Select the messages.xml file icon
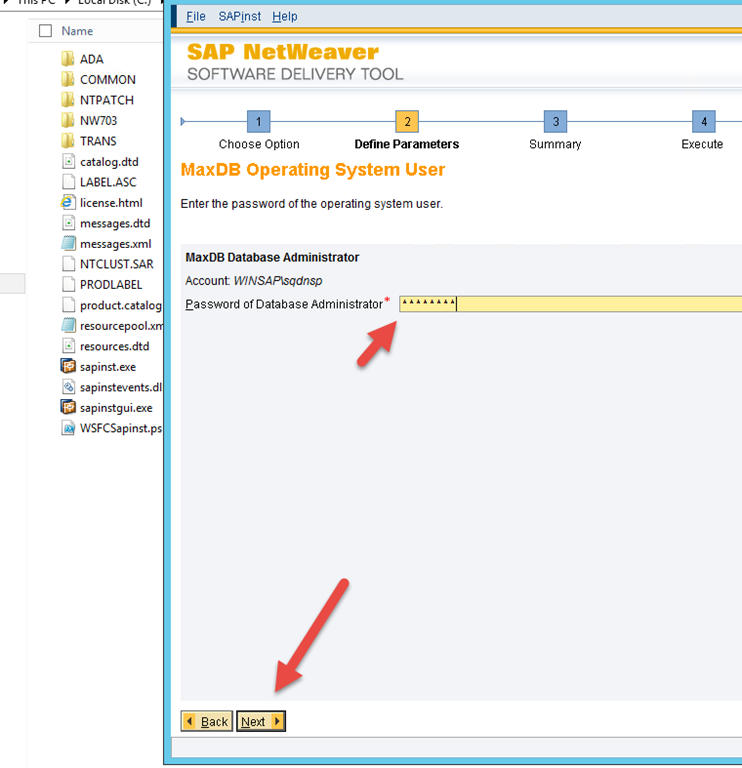This screenshot has height=768, width=742. pyautogui.click(x=68, y=243)
